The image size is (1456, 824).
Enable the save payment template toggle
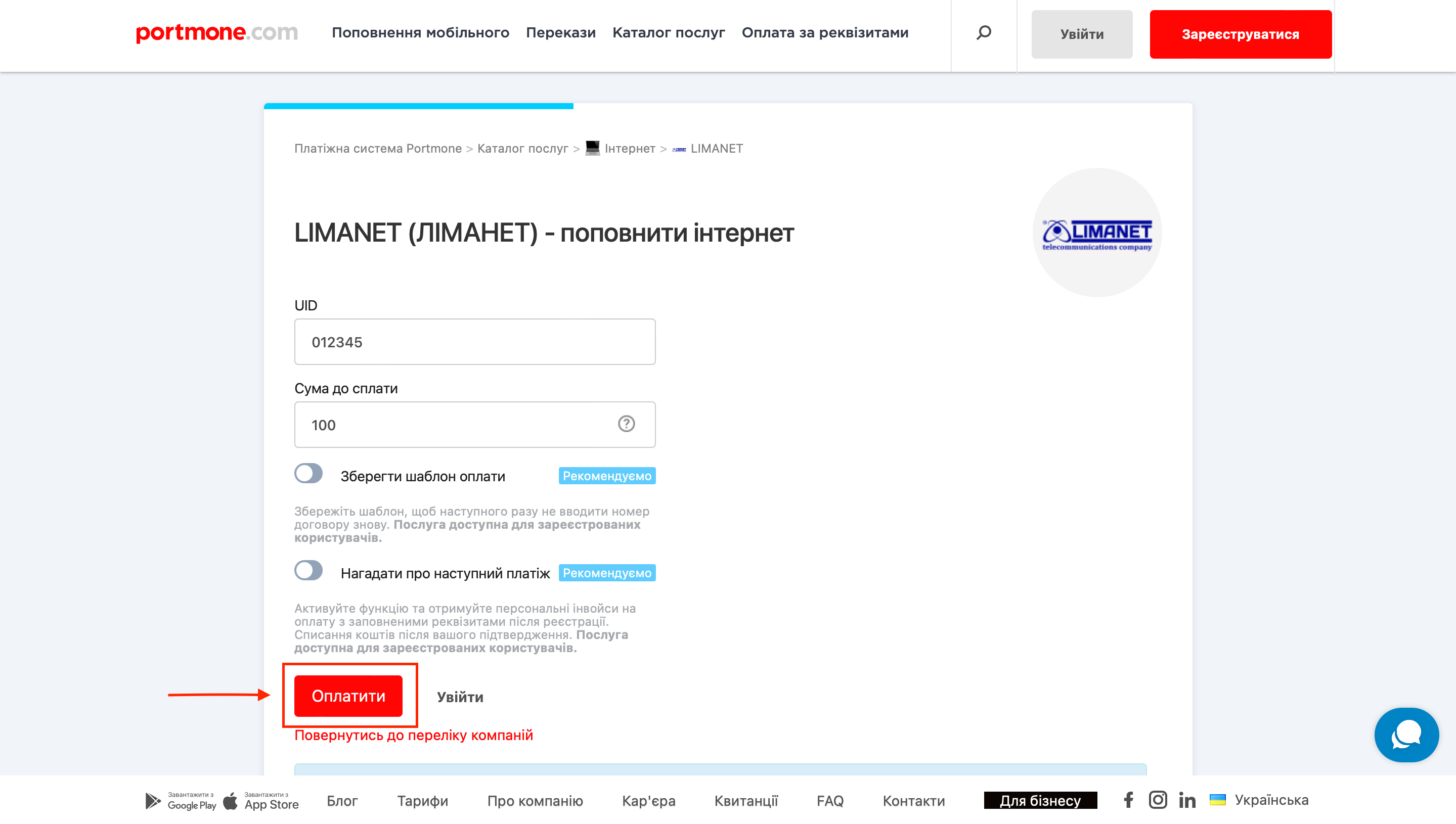(x=308, y=474)
